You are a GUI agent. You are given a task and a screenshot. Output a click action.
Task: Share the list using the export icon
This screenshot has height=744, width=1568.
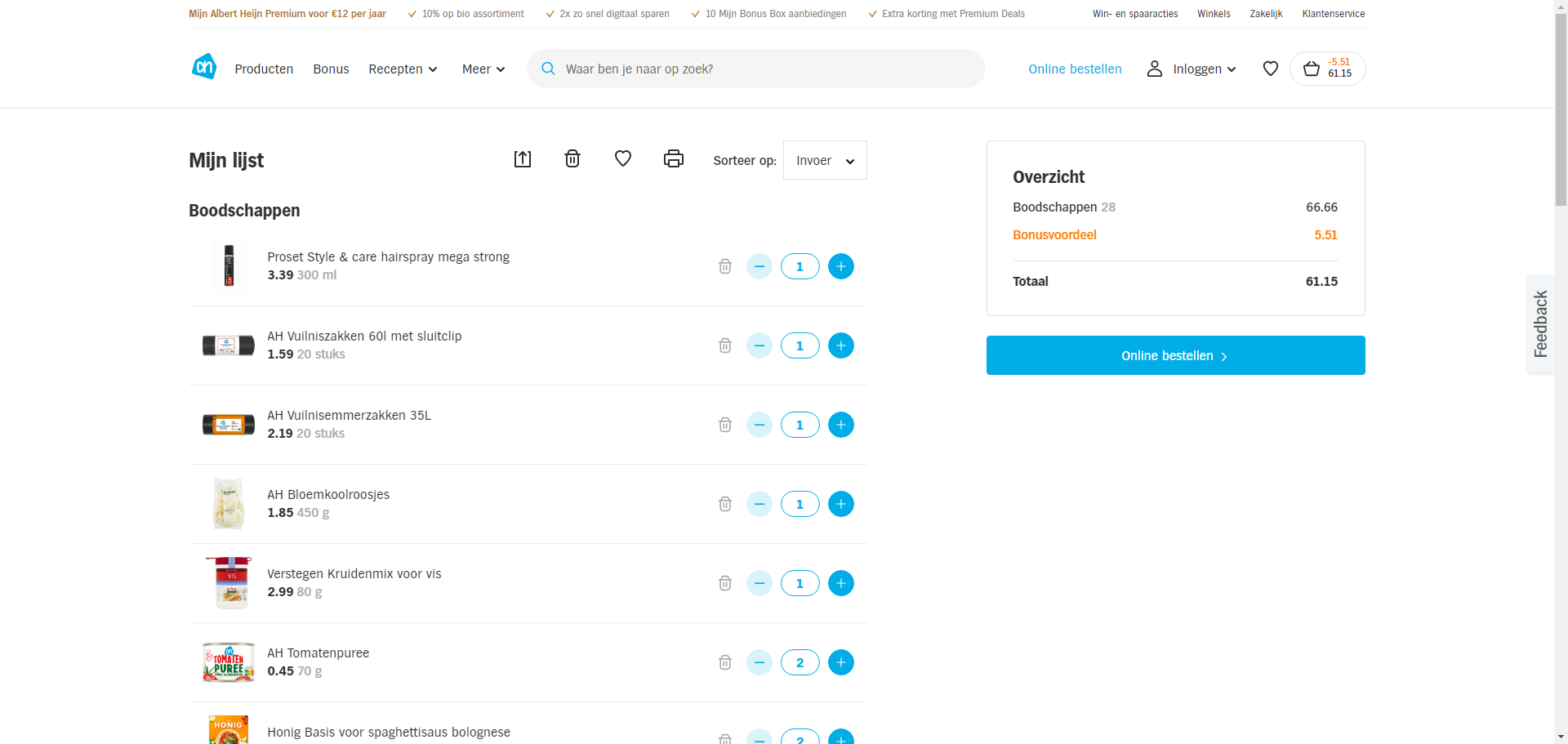[523, 159]
